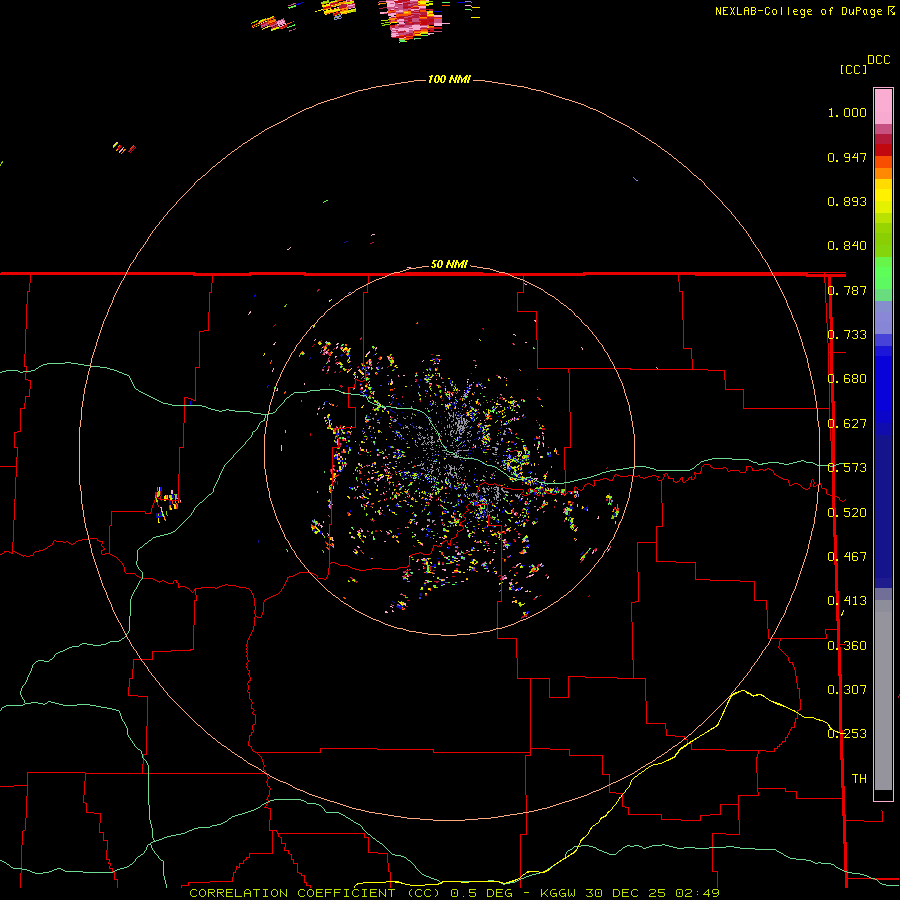This screenshot has width=900, height=900.
Task: Click the bright green segment of the color scale
Action: click(883, 274)
